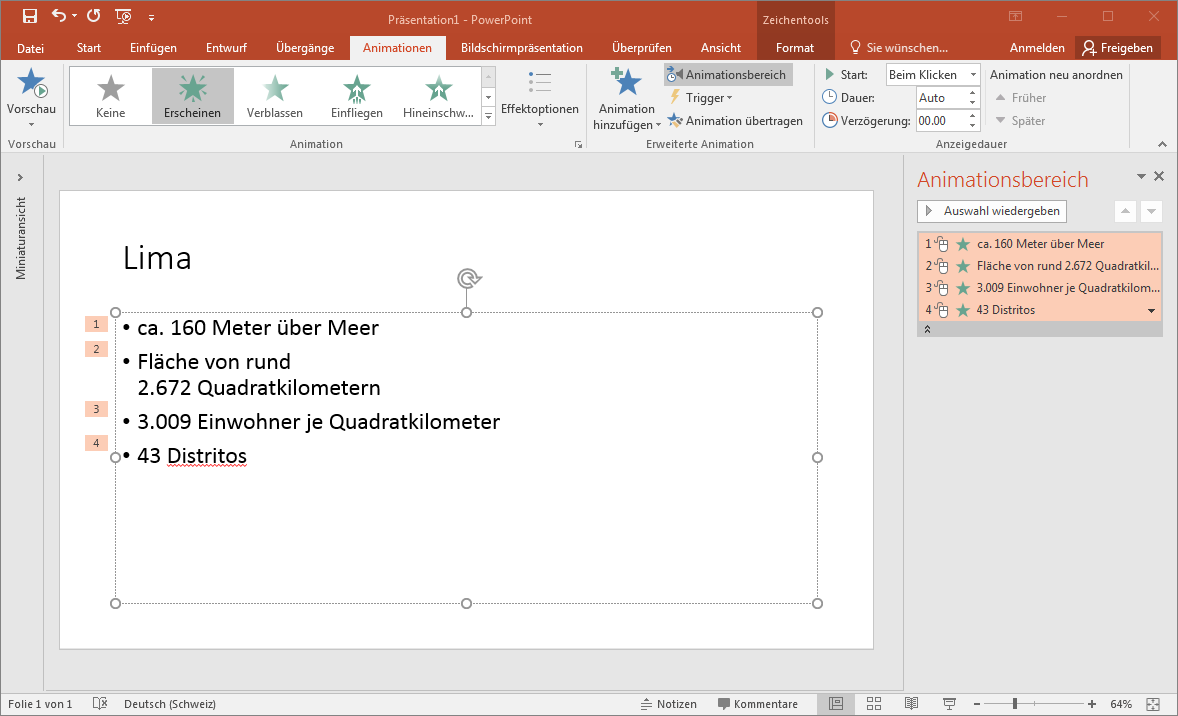This screenshot has height=716, width=1178.
Task: Open Animationsbereich pane options arrow
Action: (1141, 177)
